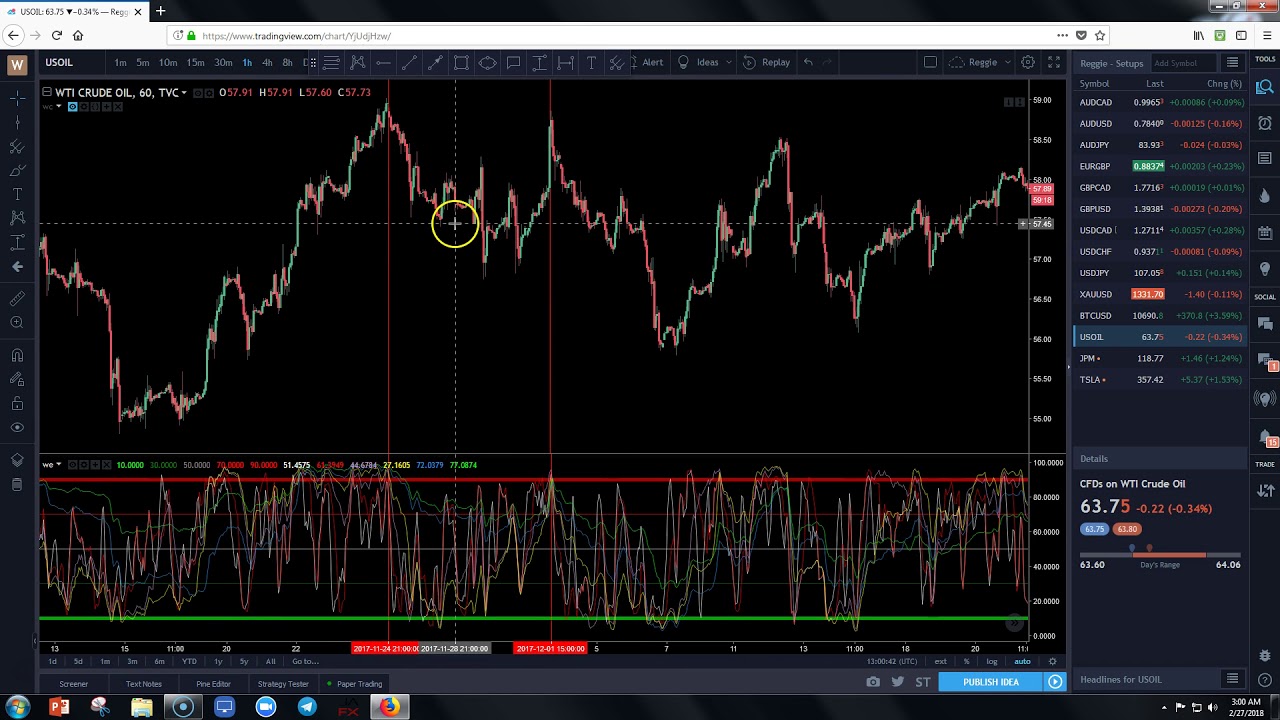The width and height of the screenshot is (1280, 720).
Task: Click the play button beside Publish Idea
Action: click(1055, 682)
